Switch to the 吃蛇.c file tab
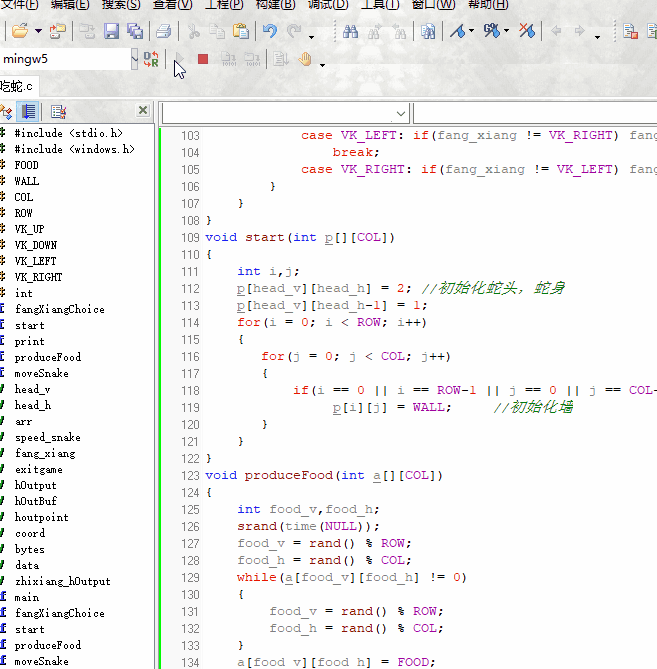Image resolution: width=657 pixels, height=669 pixels. tap(17, 87)
